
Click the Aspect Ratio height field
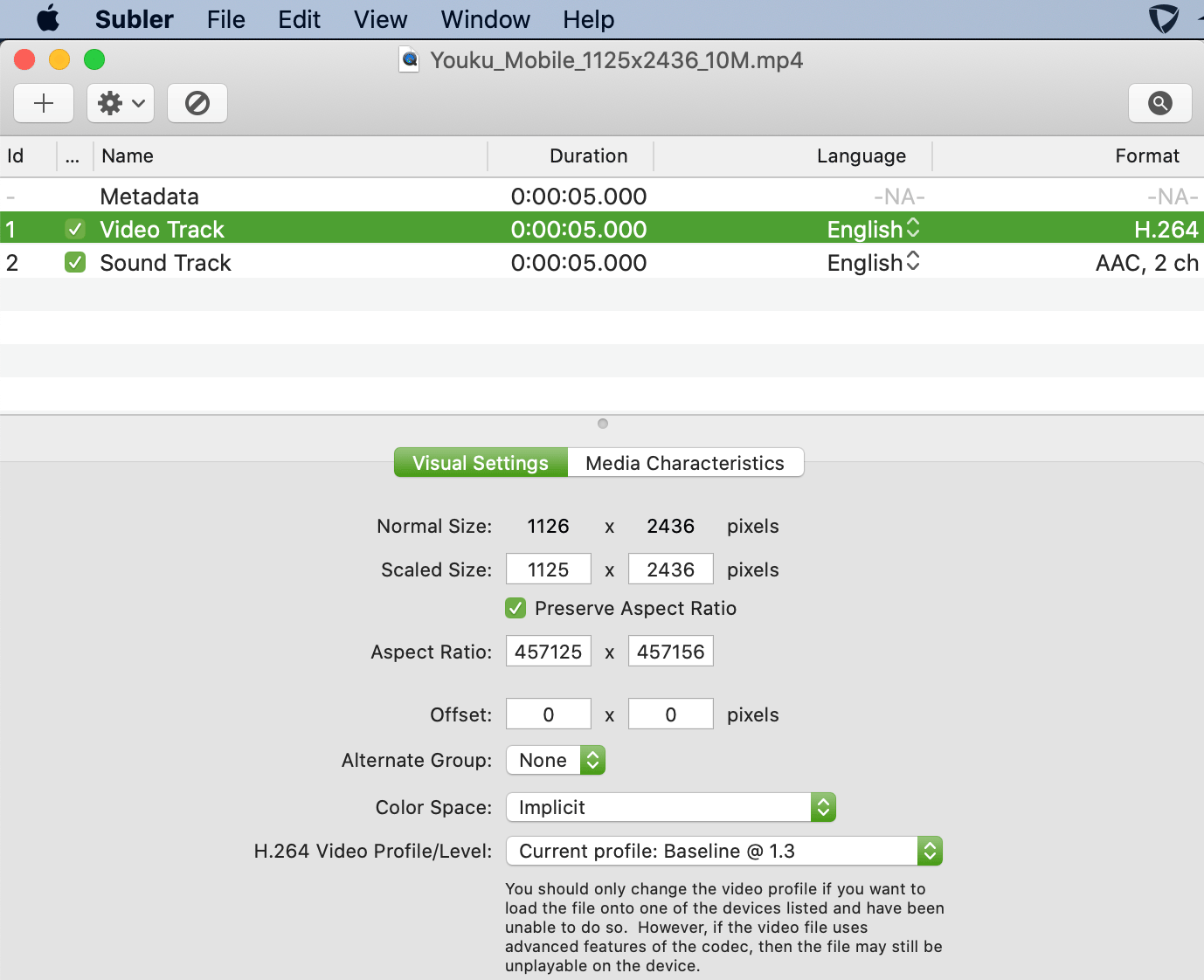click(x=671, y=652)
